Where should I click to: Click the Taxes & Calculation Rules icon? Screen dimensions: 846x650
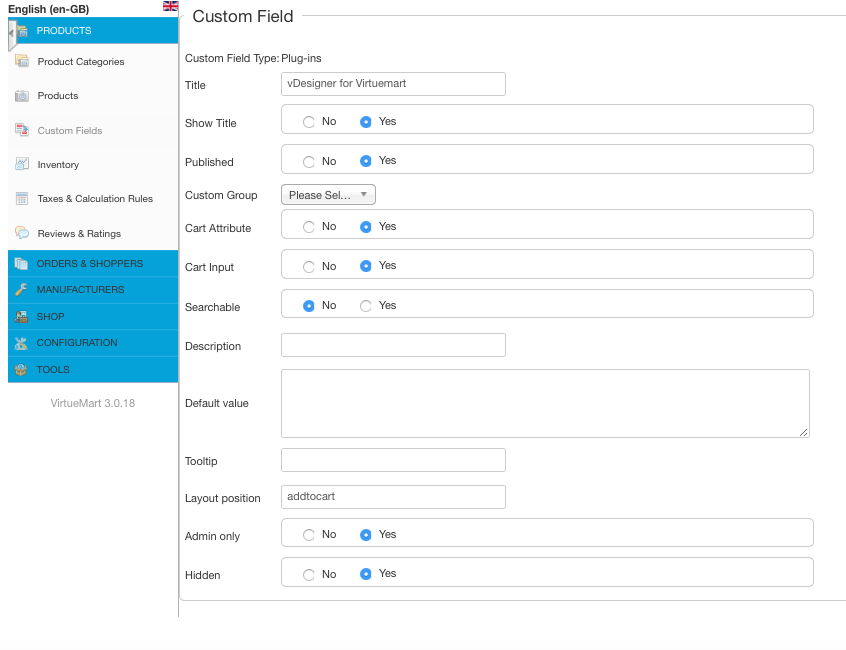22,199
